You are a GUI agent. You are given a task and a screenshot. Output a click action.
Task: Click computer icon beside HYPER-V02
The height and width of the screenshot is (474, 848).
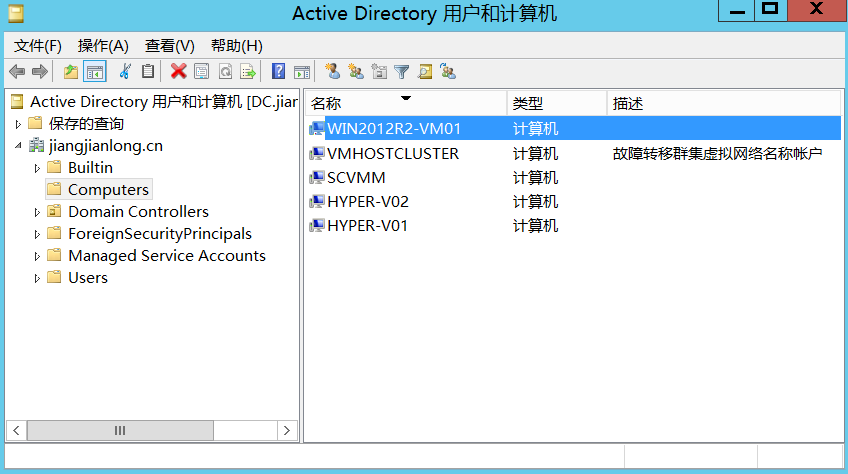click(316, 202)
